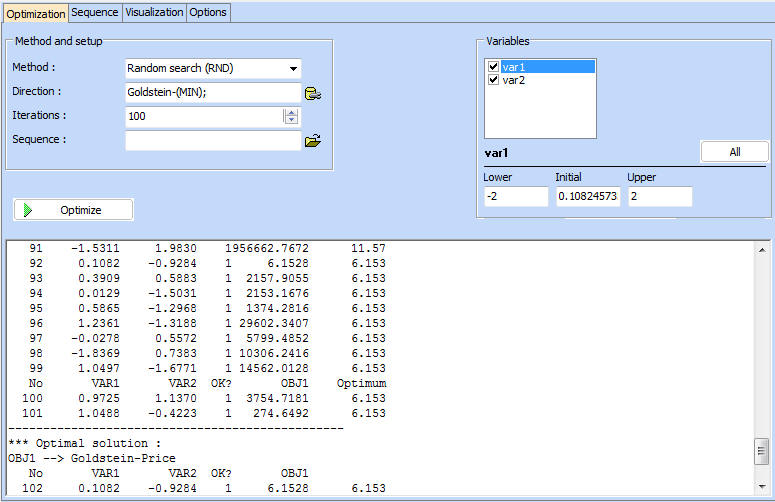
Task: Click the All variables button
Action: [x=734, y=152]
